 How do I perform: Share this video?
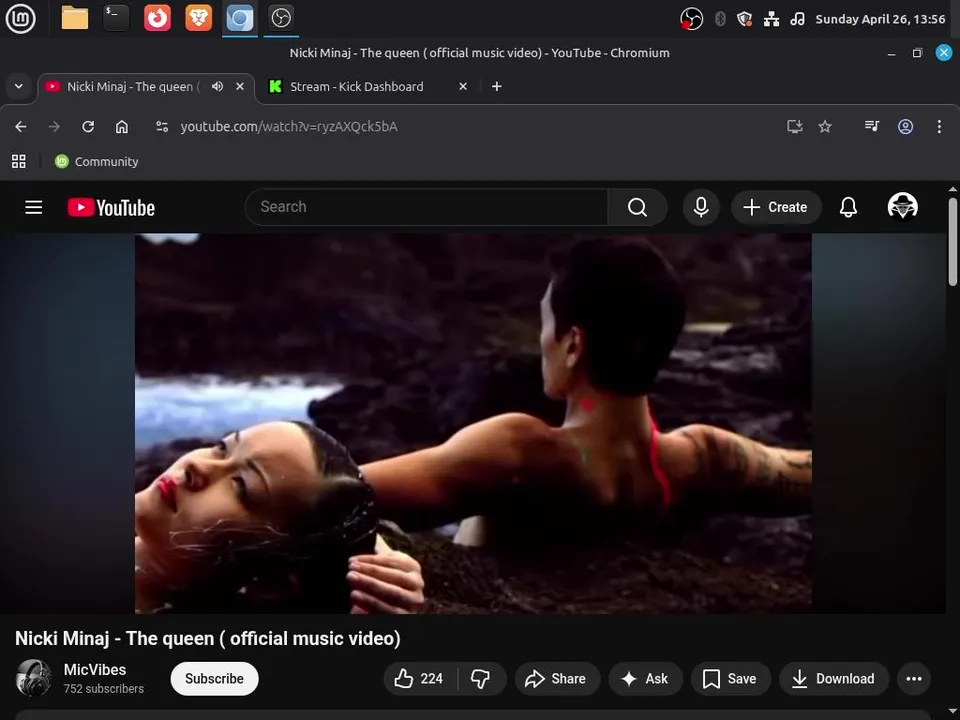(x=557, y=678)
